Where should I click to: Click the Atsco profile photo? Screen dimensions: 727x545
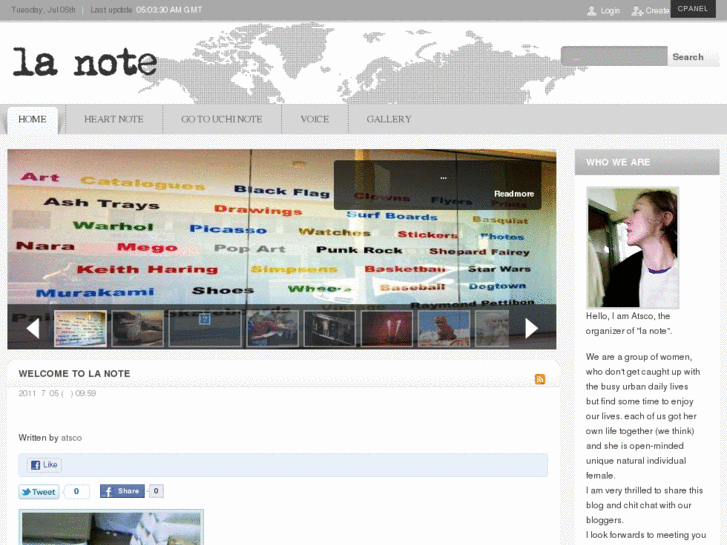pyautogui.click(x=632, y=248)
